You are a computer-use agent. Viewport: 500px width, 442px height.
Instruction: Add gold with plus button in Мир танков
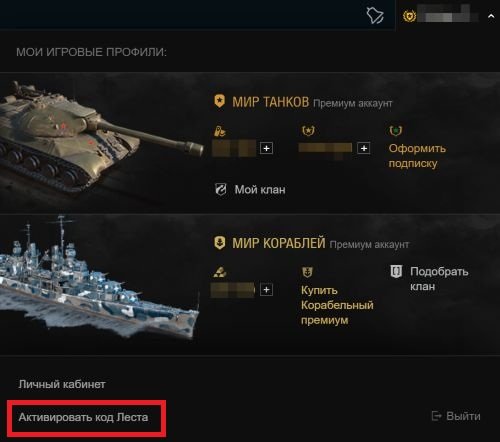(x=266, y=148)
